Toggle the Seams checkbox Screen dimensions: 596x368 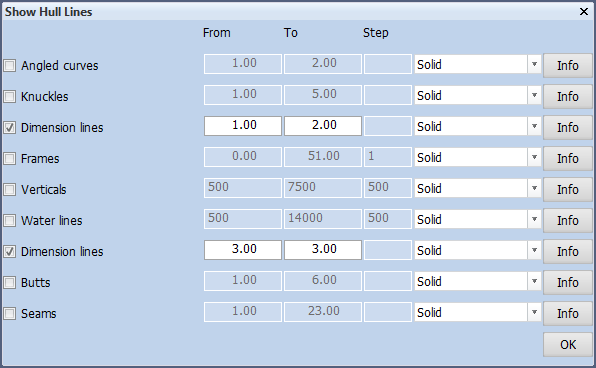pyautogui.click(x=10, y=314)
